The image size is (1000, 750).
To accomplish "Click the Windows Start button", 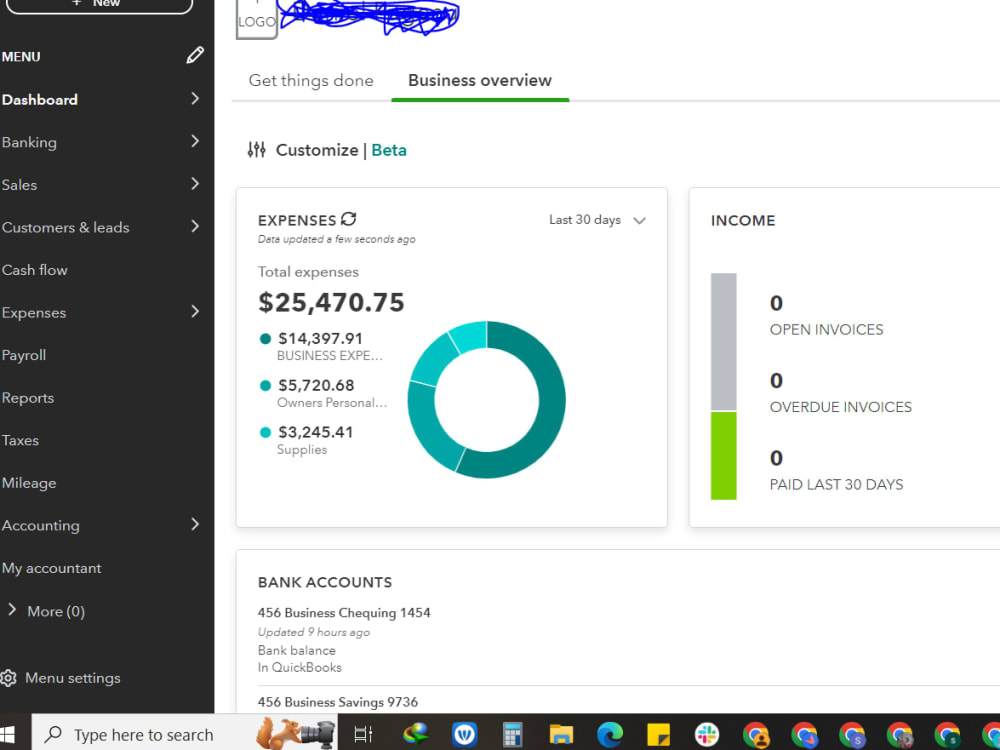I will coord(10,733).
